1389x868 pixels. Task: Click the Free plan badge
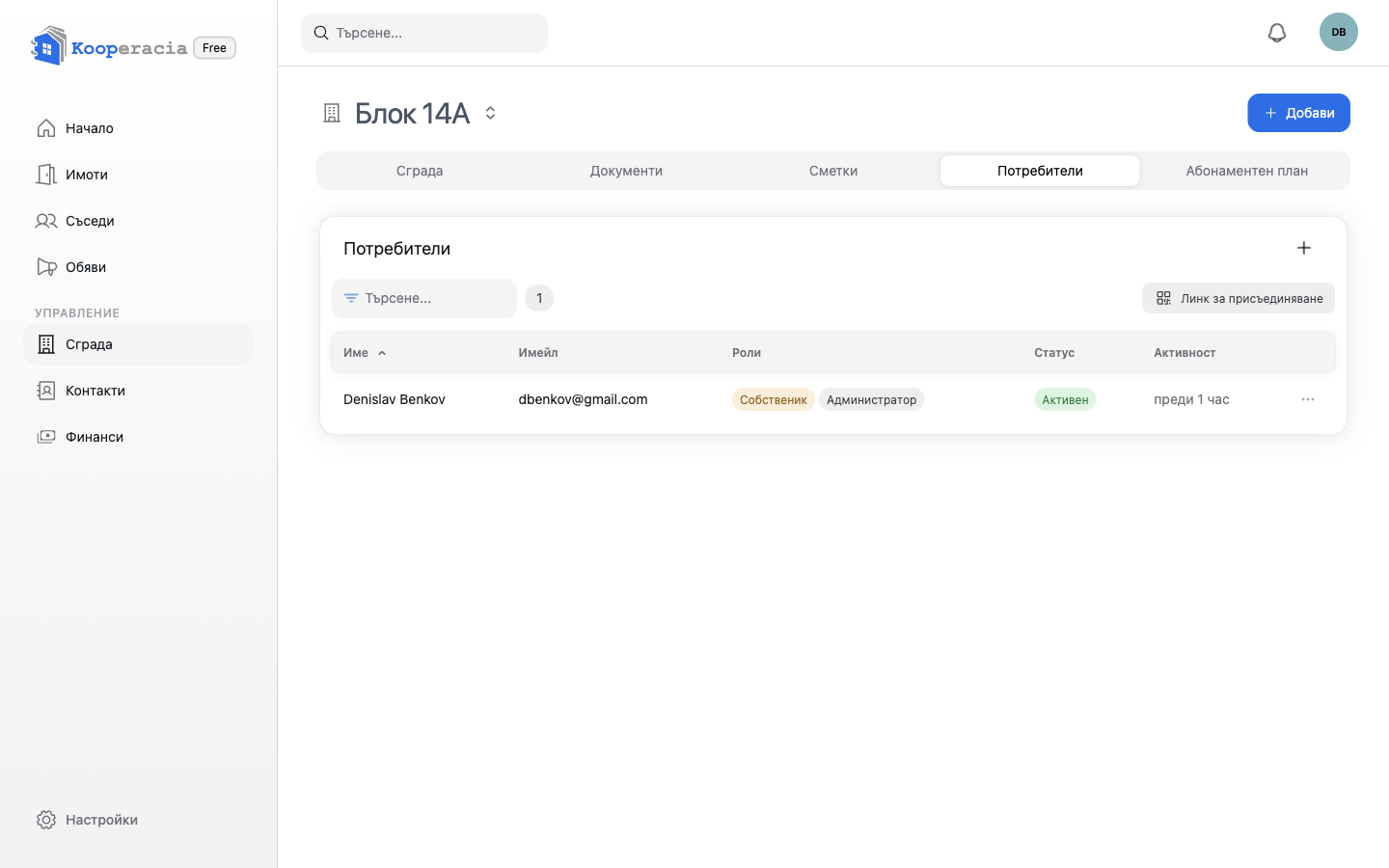[214, 47]
